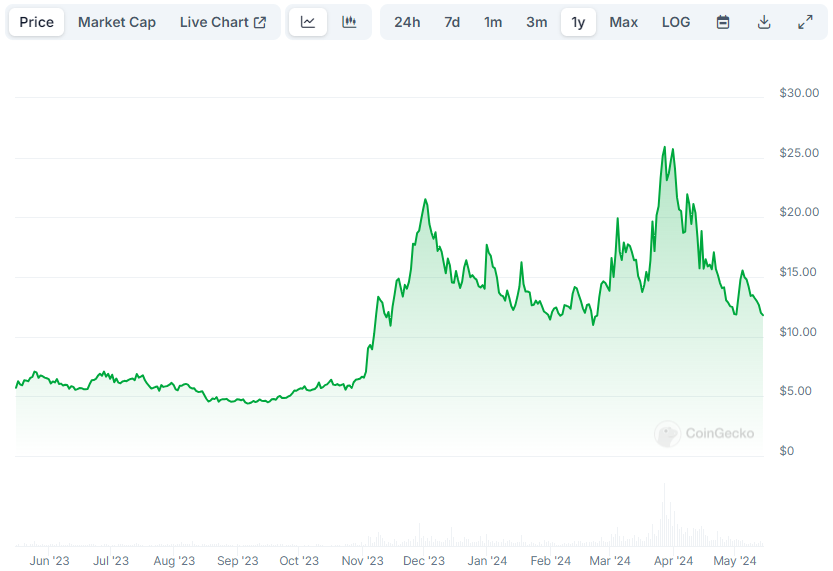Click the Oct '23 date label

[299, 561]
